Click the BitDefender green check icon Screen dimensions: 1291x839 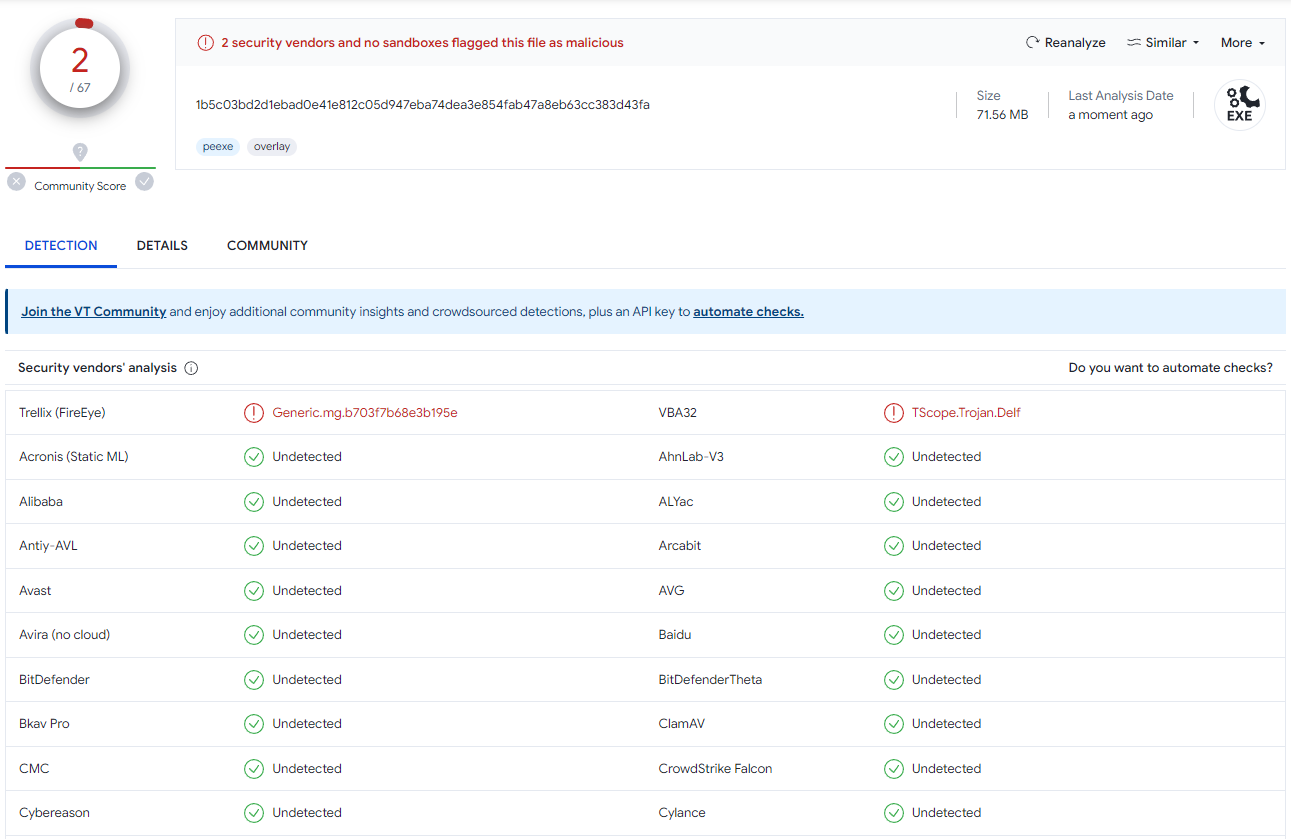[254, 680]
